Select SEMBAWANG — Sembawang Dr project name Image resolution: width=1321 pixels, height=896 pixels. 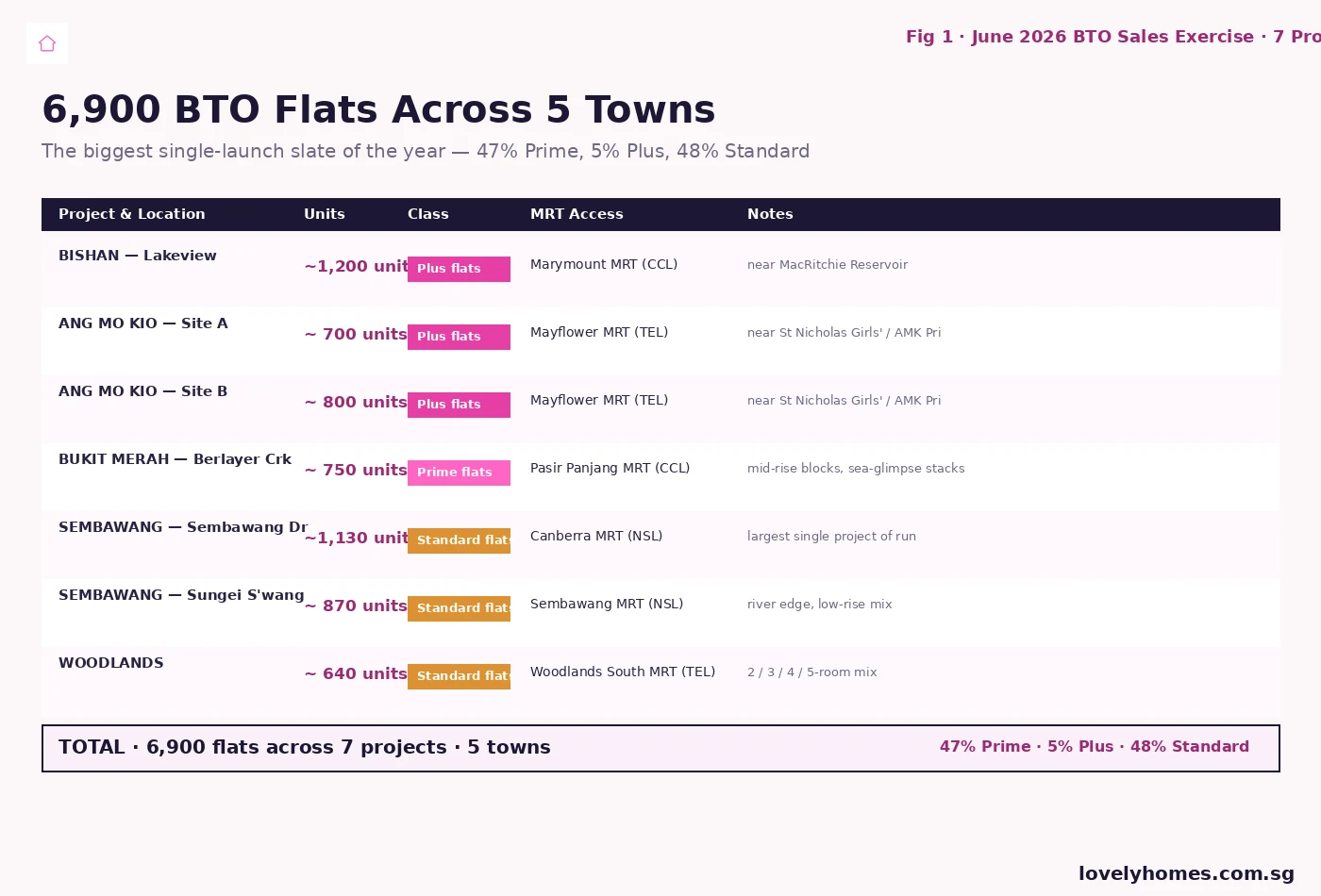(183, 527)
